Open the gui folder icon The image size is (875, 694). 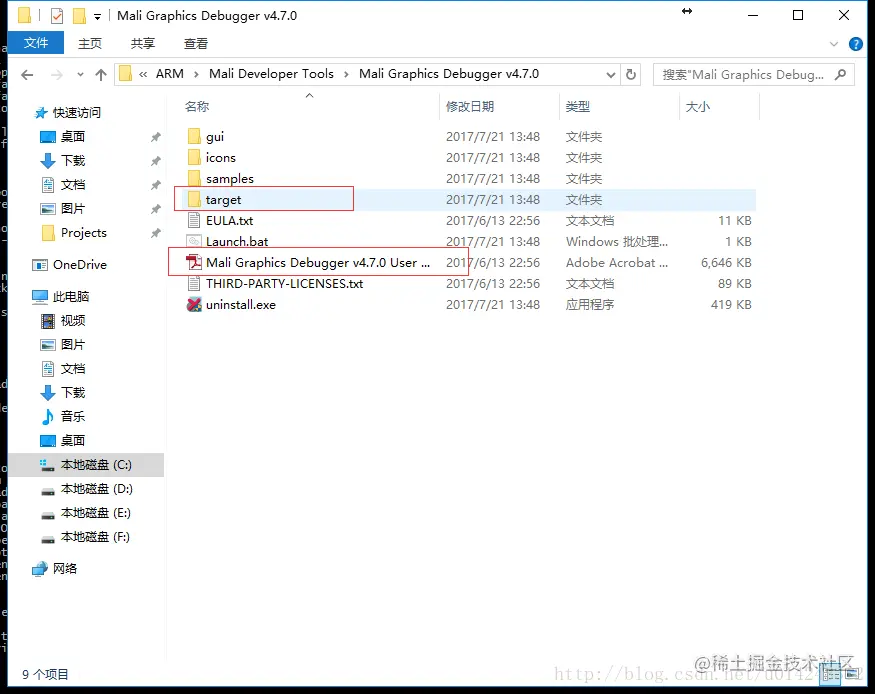click(x=194, y=137)
